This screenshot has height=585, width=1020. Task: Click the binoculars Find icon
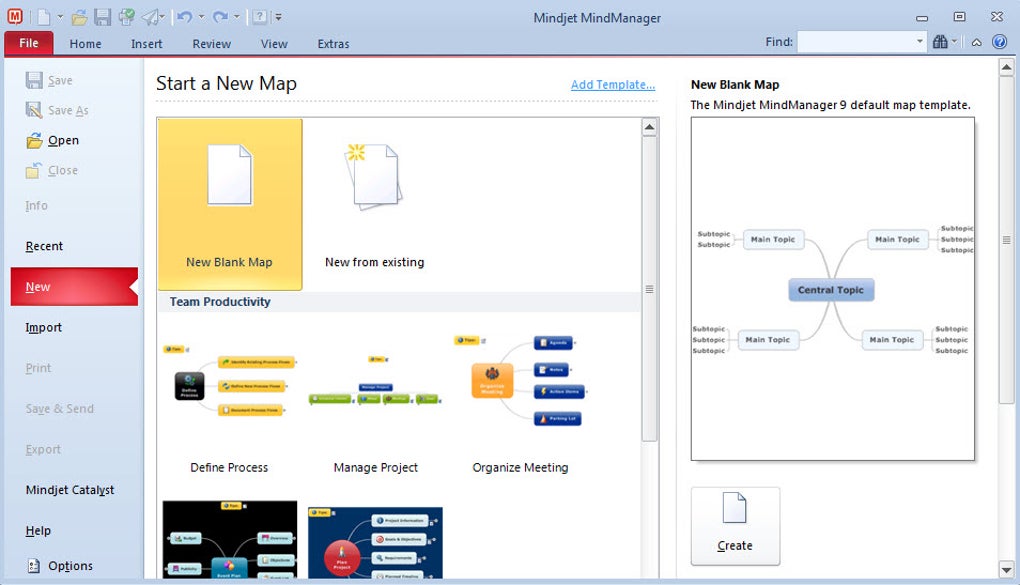tap(940, 42)
